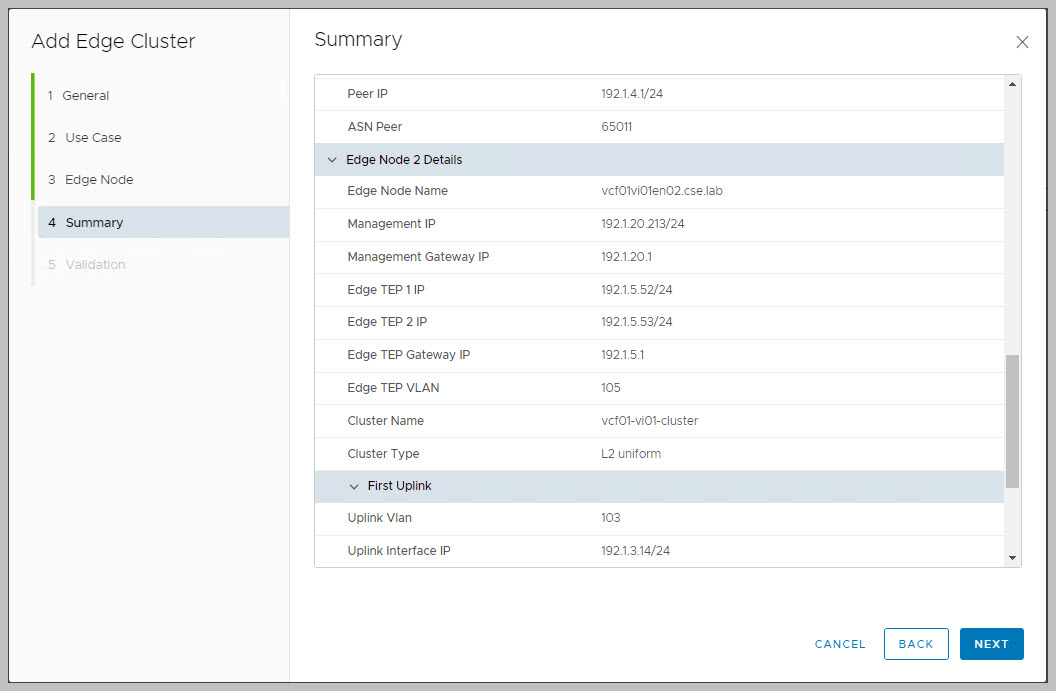The height and width of the screenshot is (691, 1056).
Task: Click the ASN Peer value 65011
Action: click(616, 127)
